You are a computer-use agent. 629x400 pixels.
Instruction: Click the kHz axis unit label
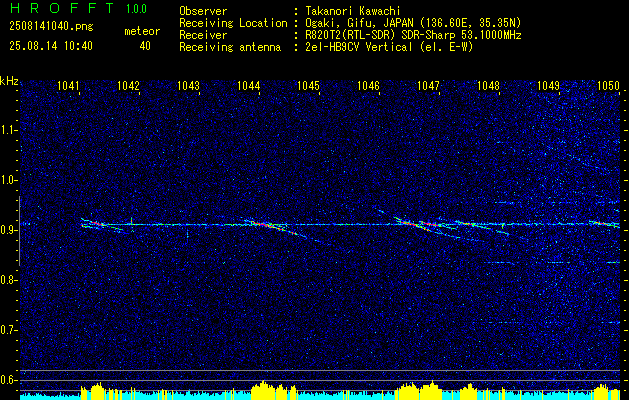9,81
